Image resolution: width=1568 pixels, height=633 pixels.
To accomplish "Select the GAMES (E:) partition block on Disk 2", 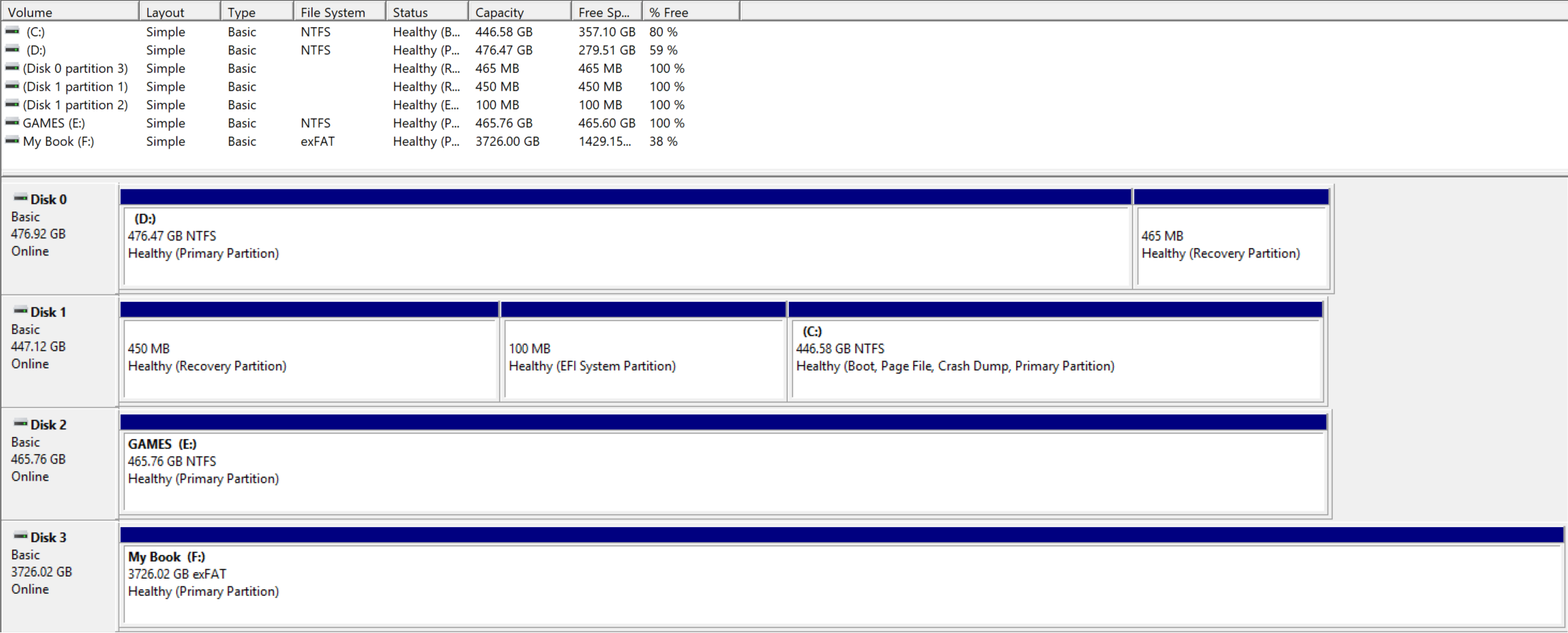I will coord(724,472).
